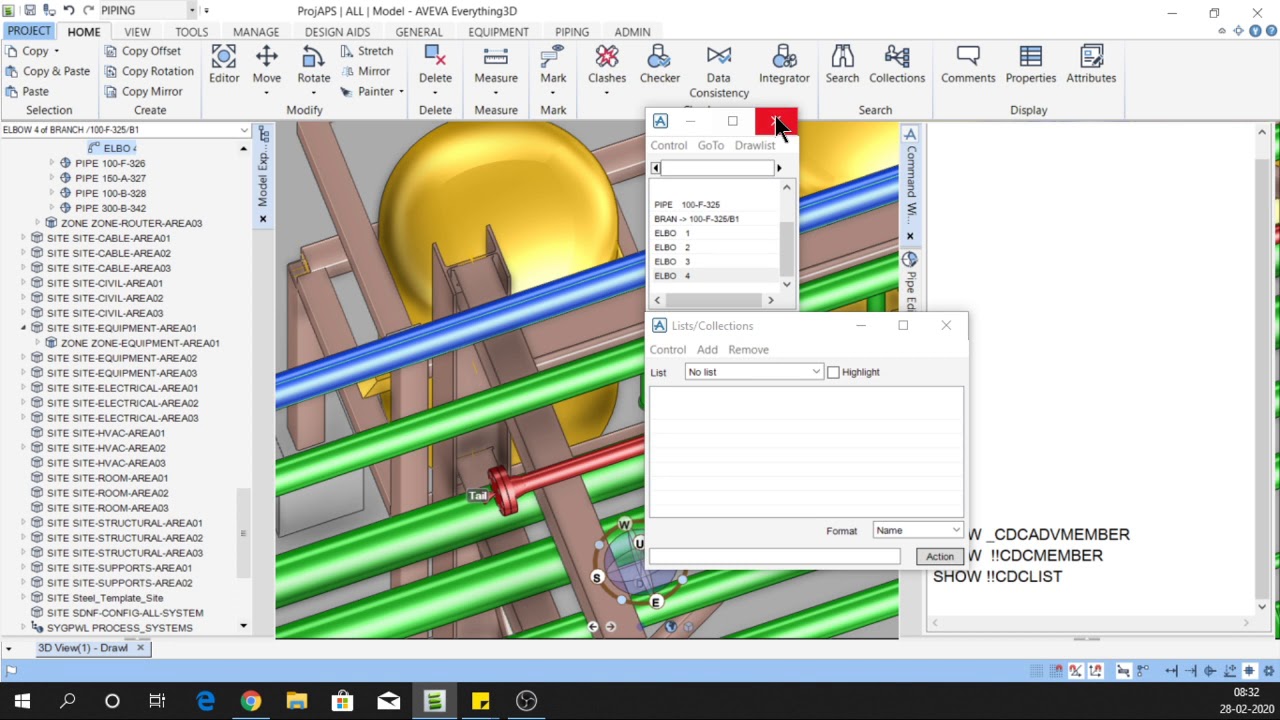Viewport: 1280px width, 720px height.
Task: Click Remove in Lists/Collections menu
Action: tap(748, 350)
